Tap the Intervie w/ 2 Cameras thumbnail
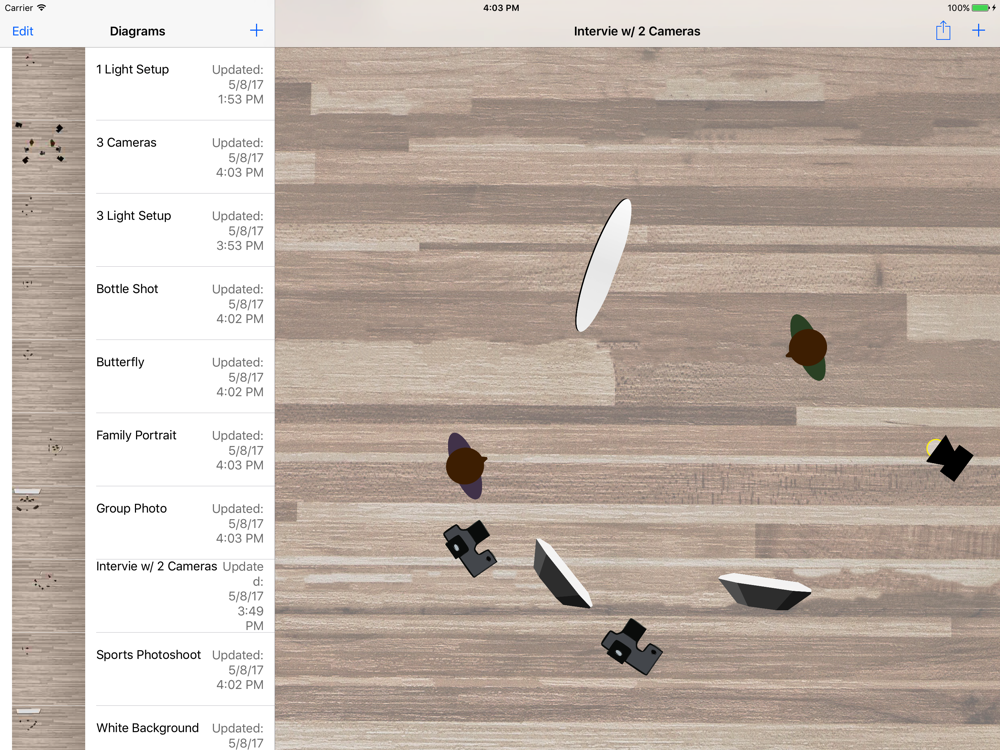The width and height of the screenshot is (1000, 750). pos(48,596)
